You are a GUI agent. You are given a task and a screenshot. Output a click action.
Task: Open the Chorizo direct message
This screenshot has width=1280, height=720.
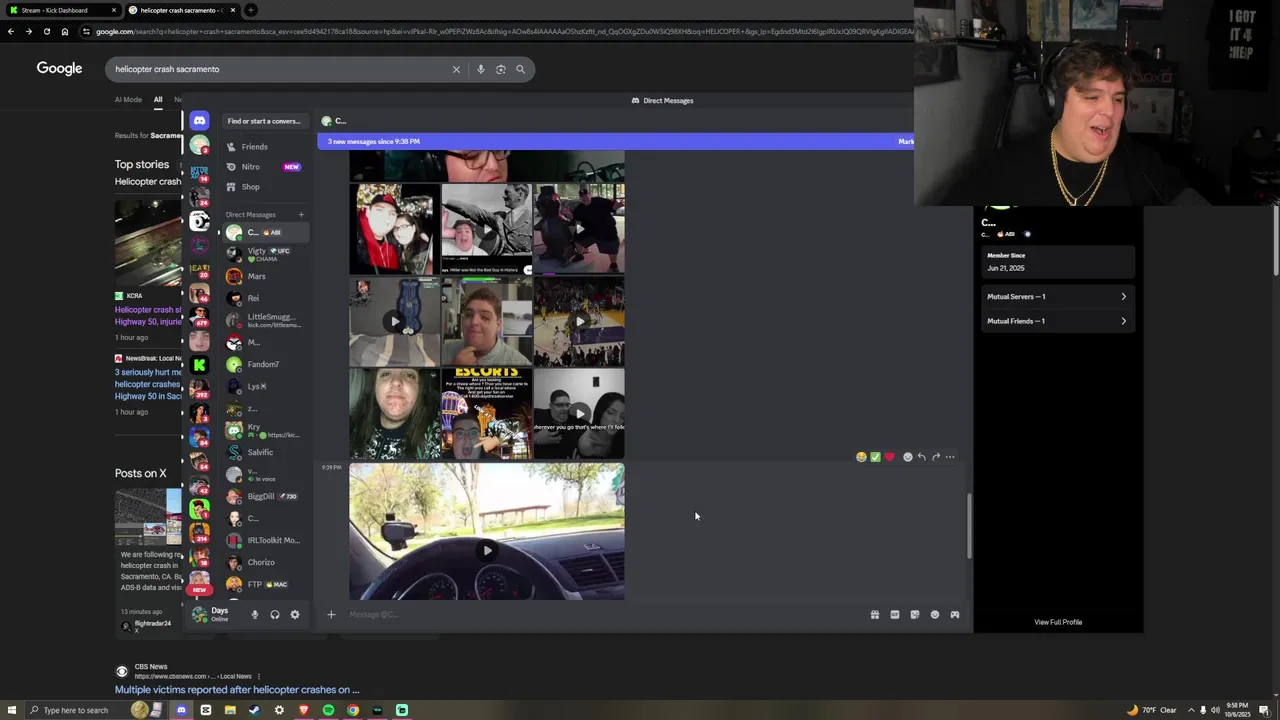[265, 562]
